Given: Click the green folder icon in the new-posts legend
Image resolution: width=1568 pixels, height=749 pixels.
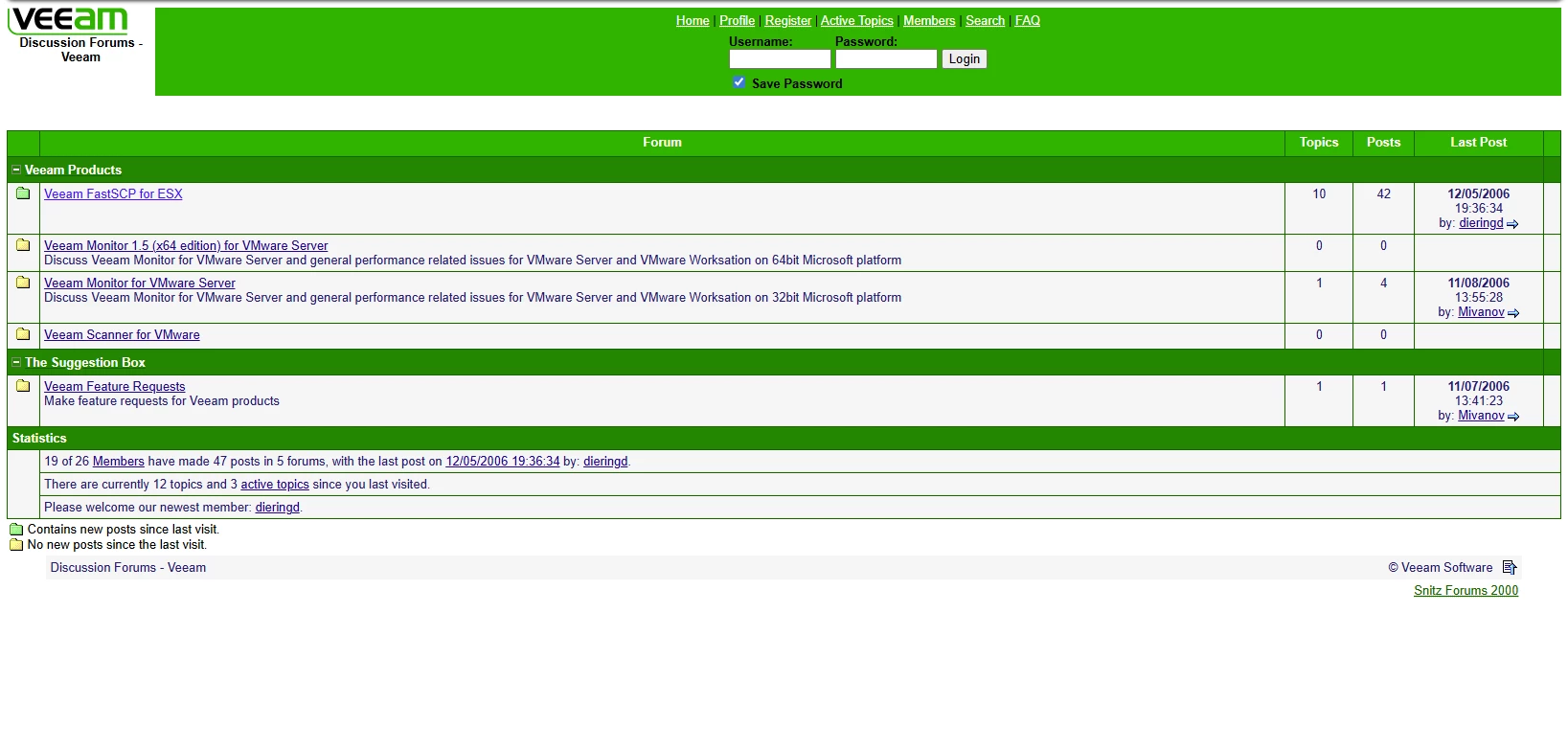Looking at the screenshot, I should pos(16,529).
